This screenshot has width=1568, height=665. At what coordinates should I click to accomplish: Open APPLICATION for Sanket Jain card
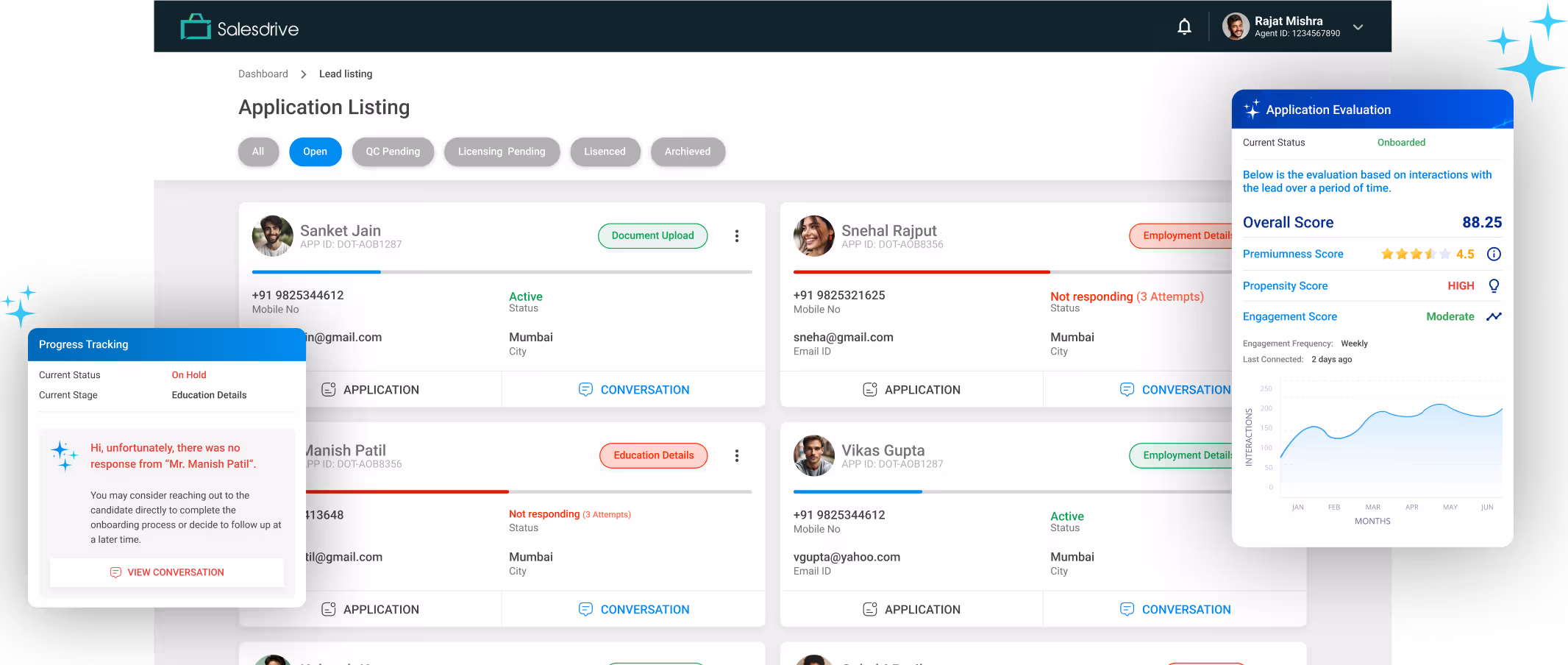click(x=381, y=390)
